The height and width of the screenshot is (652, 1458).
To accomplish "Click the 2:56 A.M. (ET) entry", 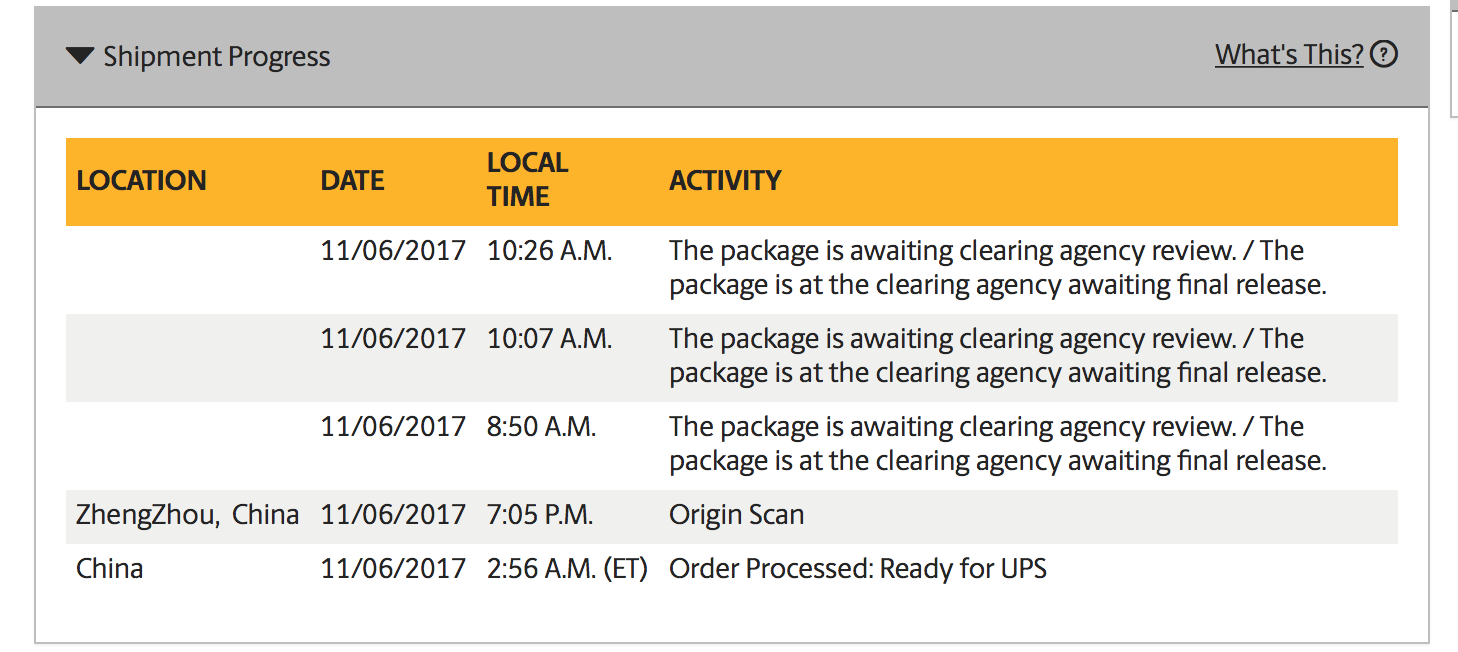I will (x=567, y=569).
